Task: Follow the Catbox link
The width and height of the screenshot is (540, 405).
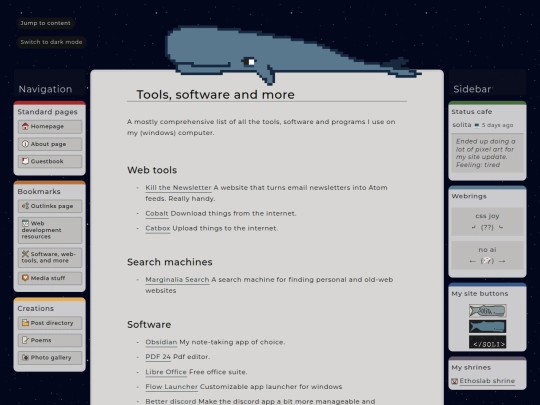Action: click(x=158, y=228)
